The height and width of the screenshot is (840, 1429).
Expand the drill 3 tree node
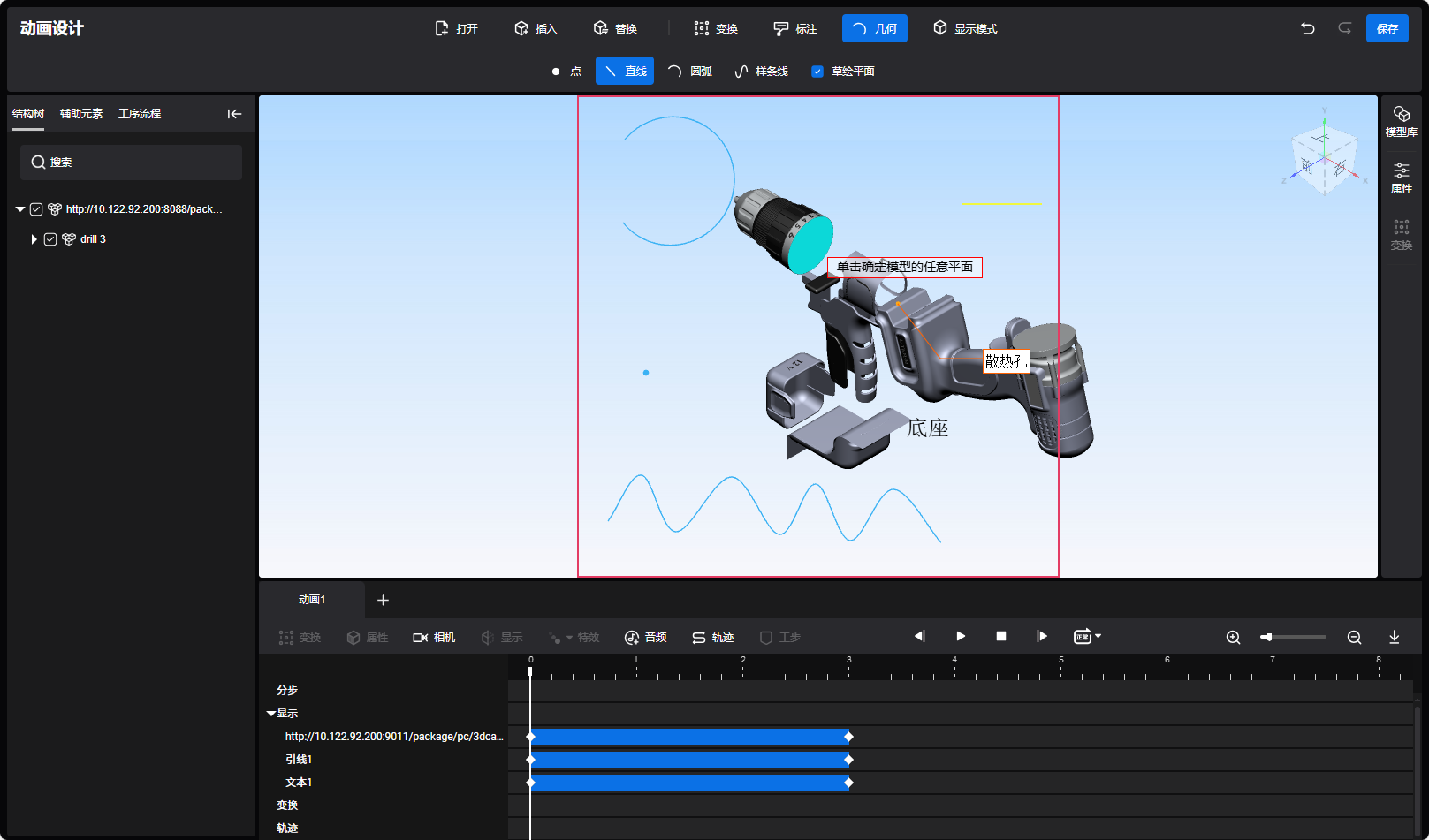click(34, 239)
